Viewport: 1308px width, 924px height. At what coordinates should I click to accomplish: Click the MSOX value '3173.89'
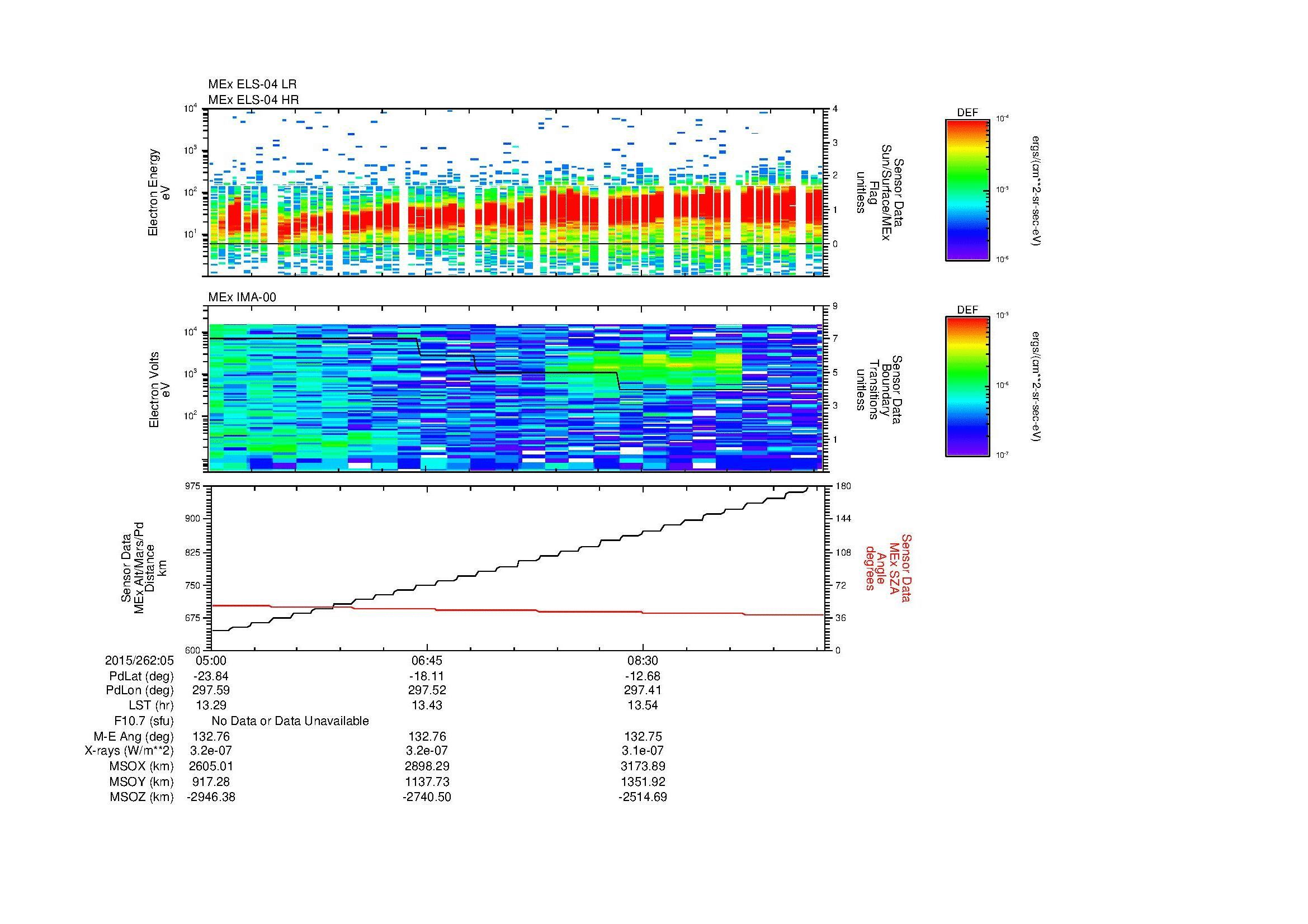643,766
